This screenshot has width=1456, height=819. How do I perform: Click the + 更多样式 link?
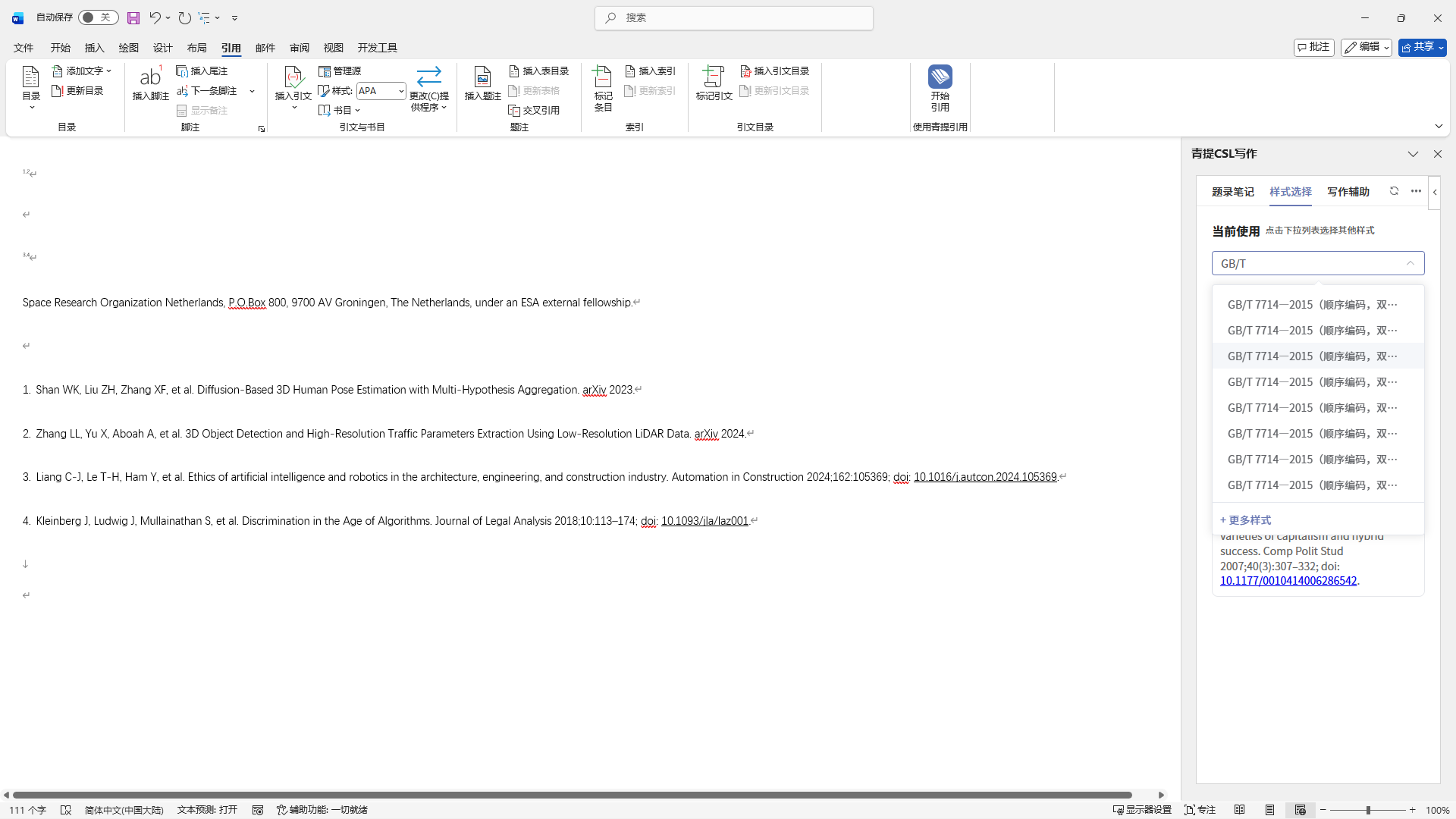click(x=1245, y=520)
